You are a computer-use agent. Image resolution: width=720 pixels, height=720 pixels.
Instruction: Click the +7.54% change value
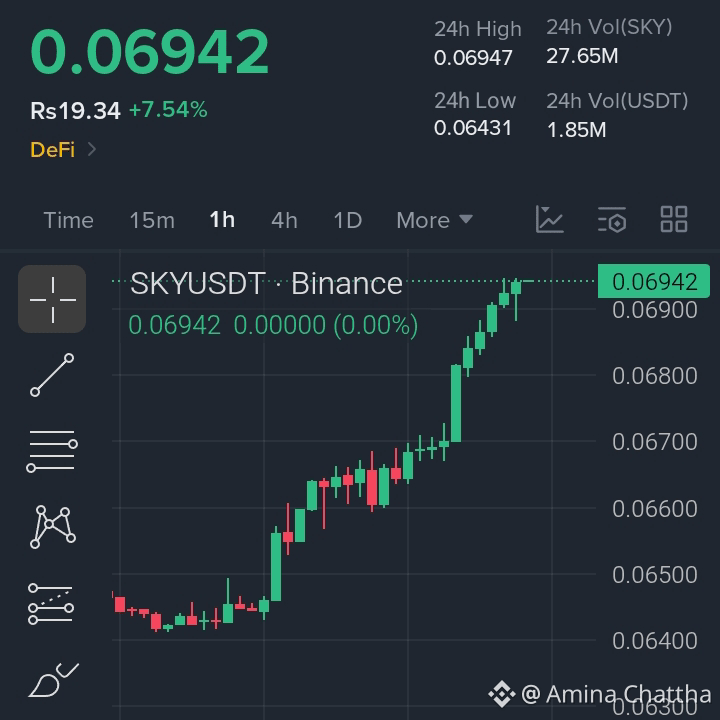click(x=168, y=110)
